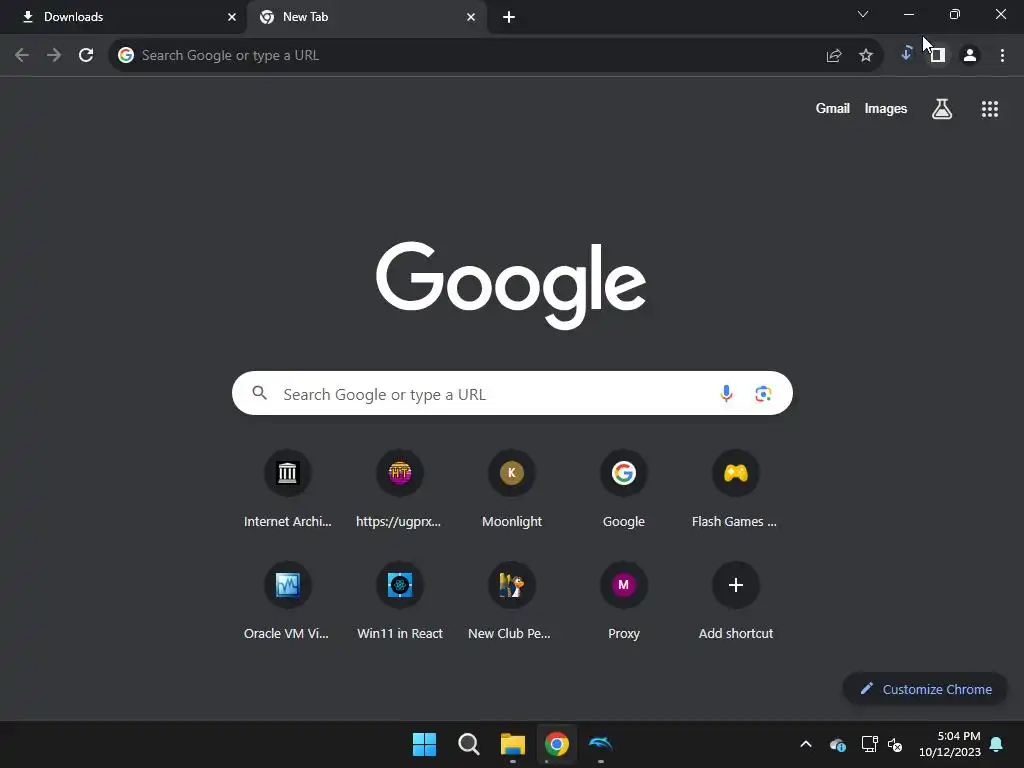Expand the tab search chevron
Image resolution: width=1024 pixels, height=768 pixels.
pos(863,14)
